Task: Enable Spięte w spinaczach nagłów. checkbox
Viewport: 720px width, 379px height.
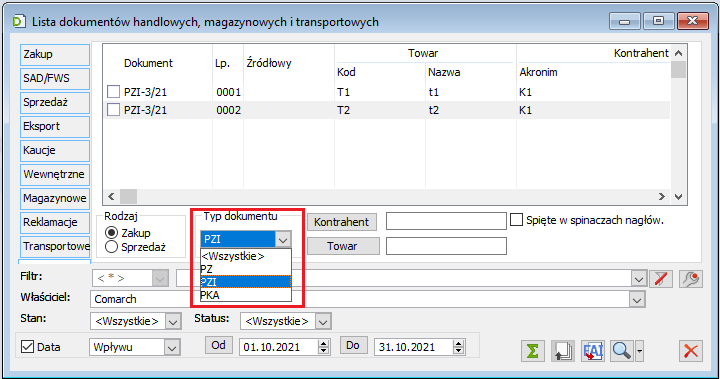Action: pyautogui.click(x=517, y=220)
